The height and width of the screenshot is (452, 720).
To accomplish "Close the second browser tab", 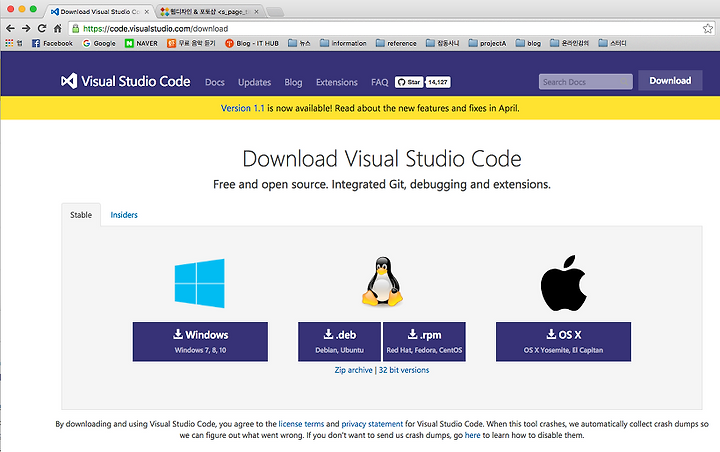I will pyautogui.click(x=256, y=12).
